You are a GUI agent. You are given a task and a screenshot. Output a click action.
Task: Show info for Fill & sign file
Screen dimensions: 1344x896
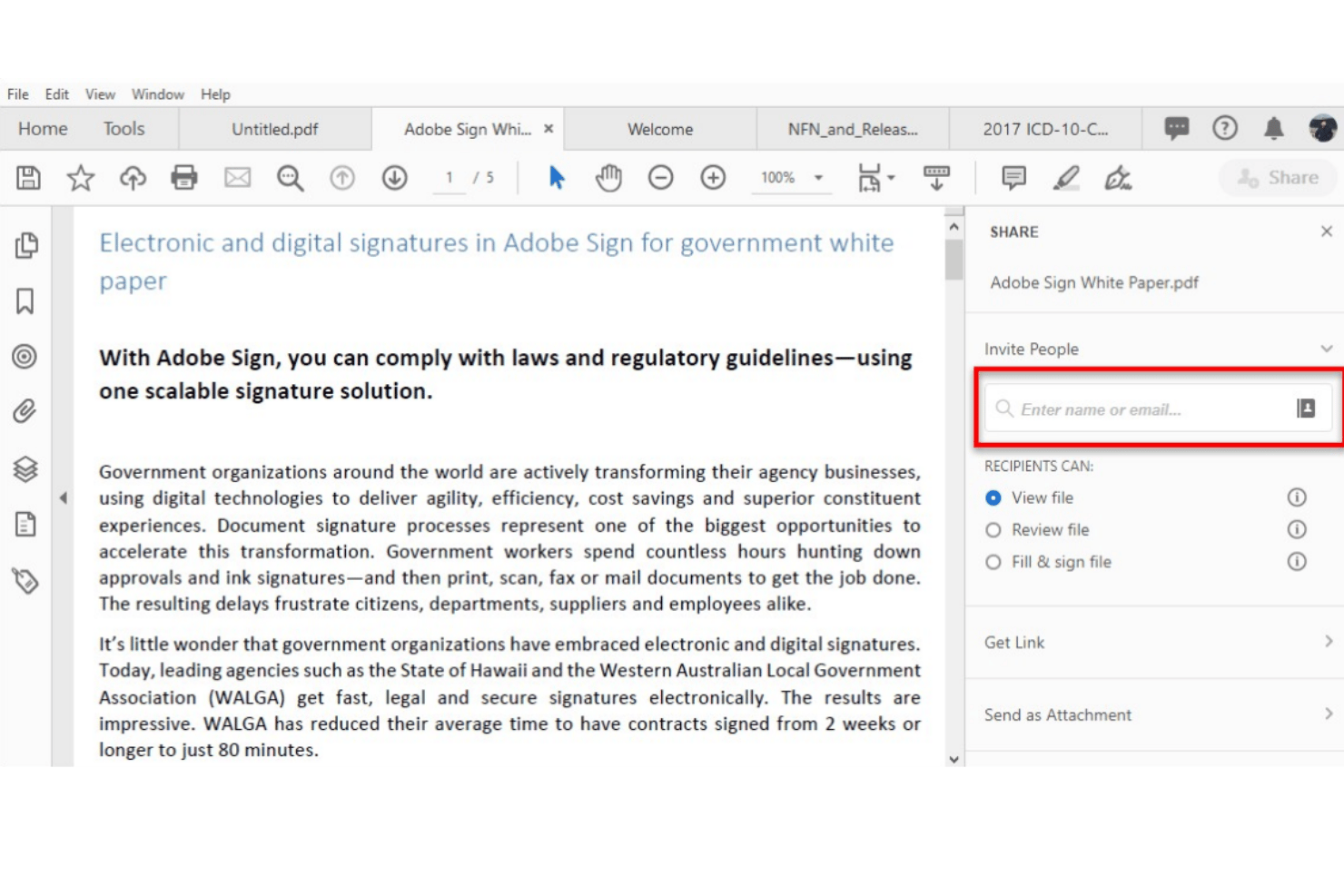[x=1297, y=561]
